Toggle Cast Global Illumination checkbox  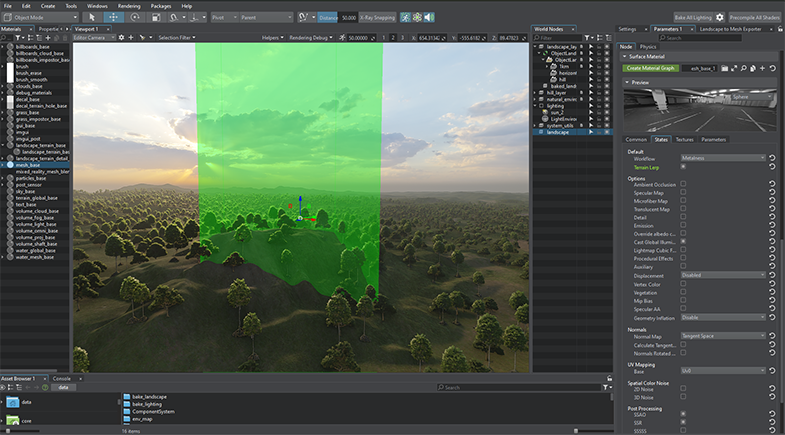(x=683, y=242)
